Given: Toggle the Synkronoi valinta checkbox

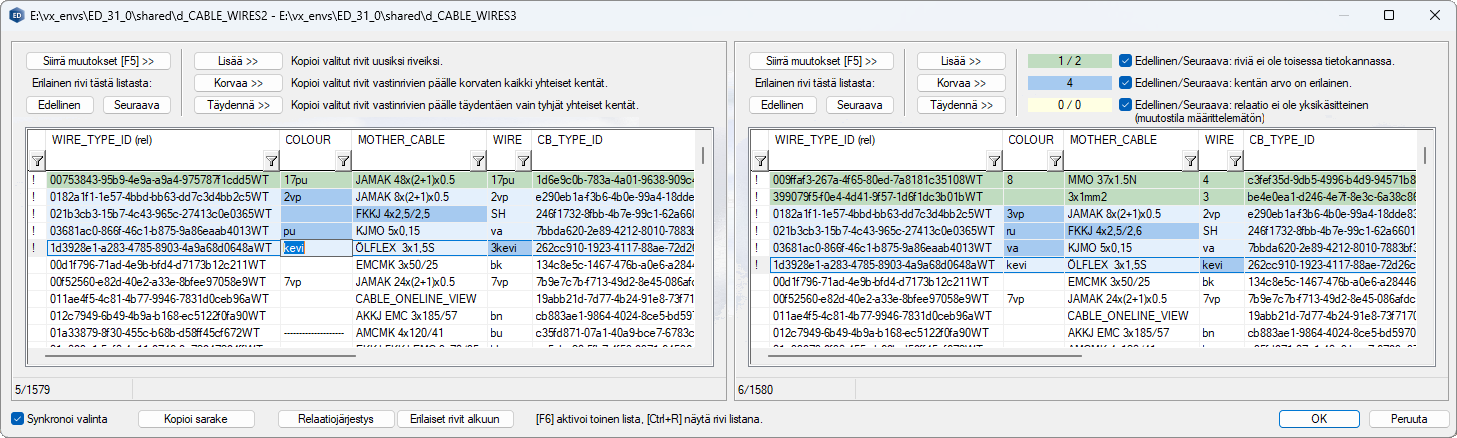Looking at the screenshot, I should pos(18,419).
